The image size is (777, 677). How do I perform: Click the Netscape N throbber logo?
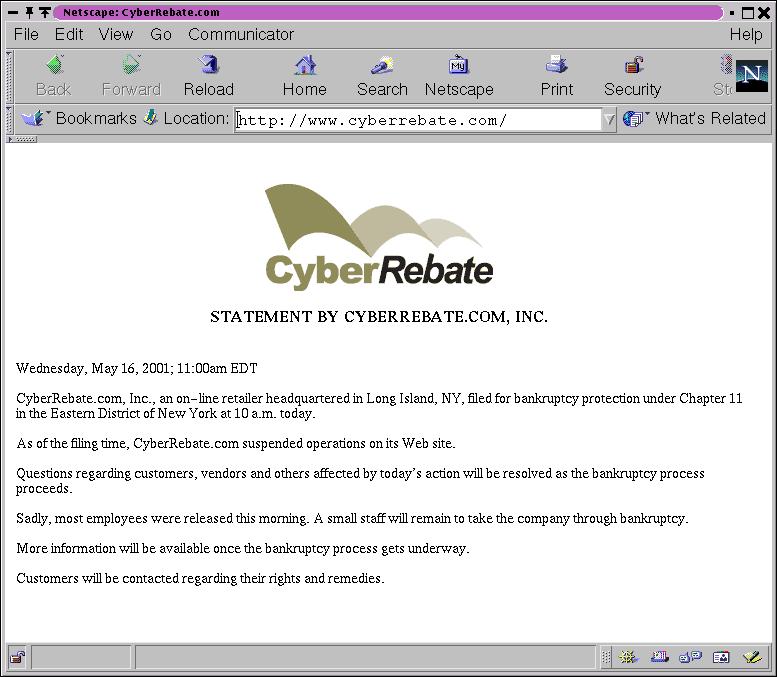(751, 76)
